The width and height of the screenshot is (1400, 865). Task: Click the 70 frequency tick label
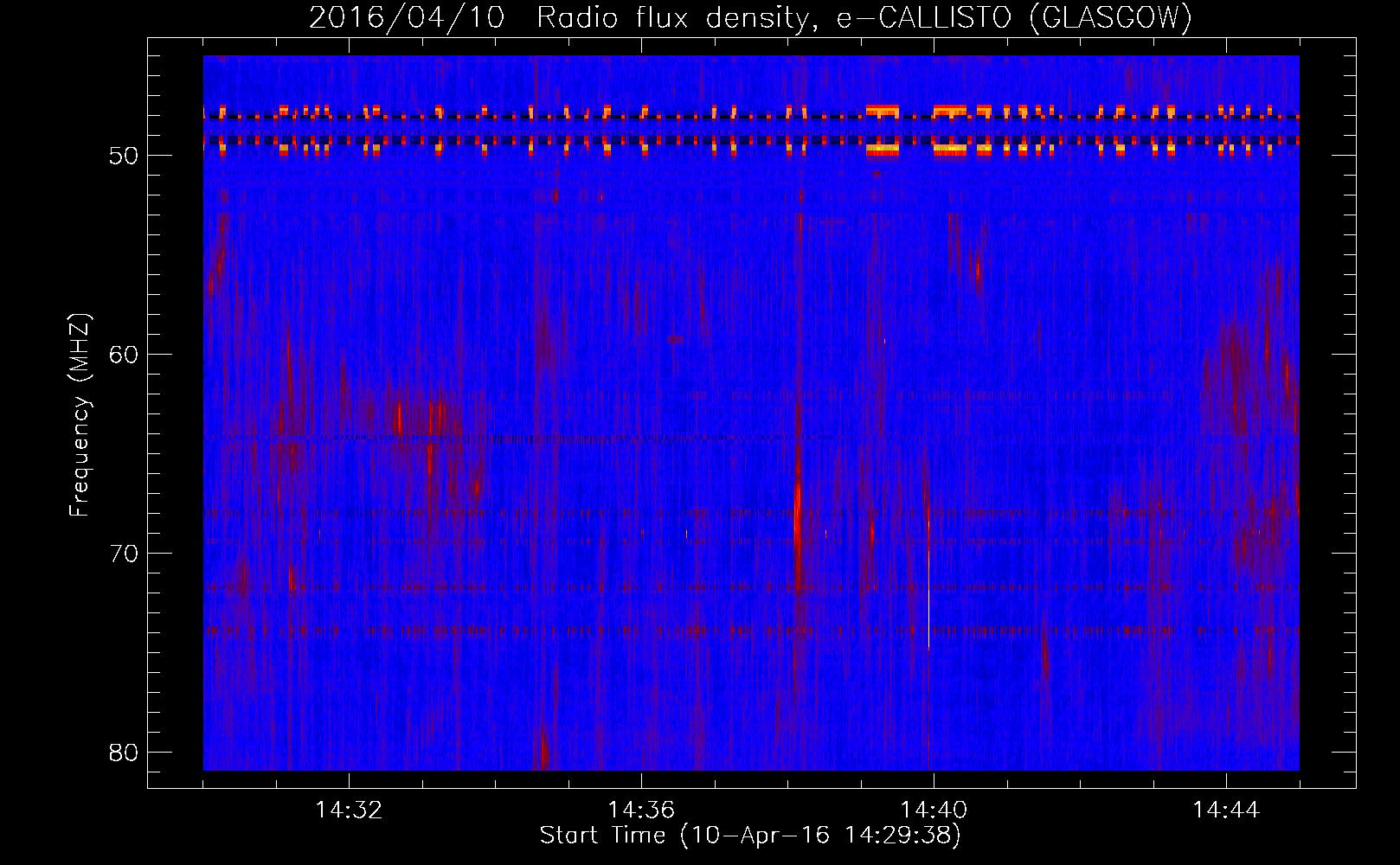(x=125, y=554)
